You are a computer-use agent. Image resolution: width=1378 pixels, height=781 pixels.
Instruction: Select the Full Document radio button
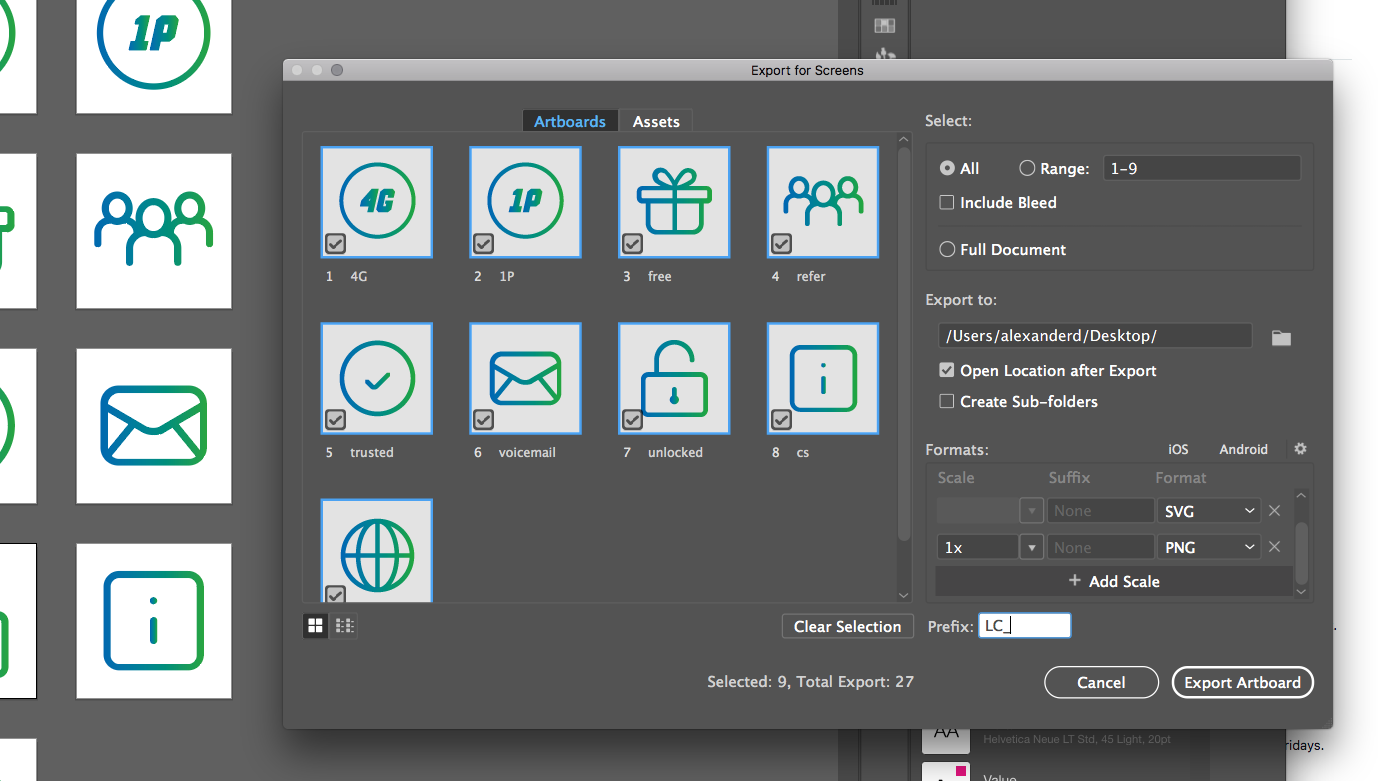point(946,249)
